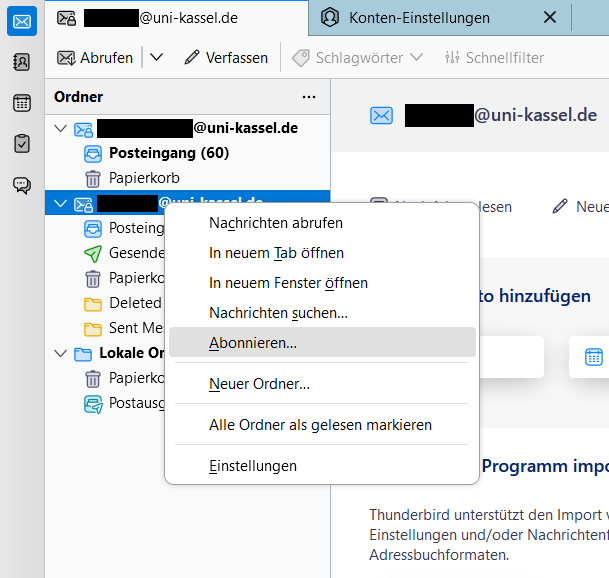Screen dimensions: 609x578
Task: Open the Schlagwörter tag dropdown
Action: (357, 58)
